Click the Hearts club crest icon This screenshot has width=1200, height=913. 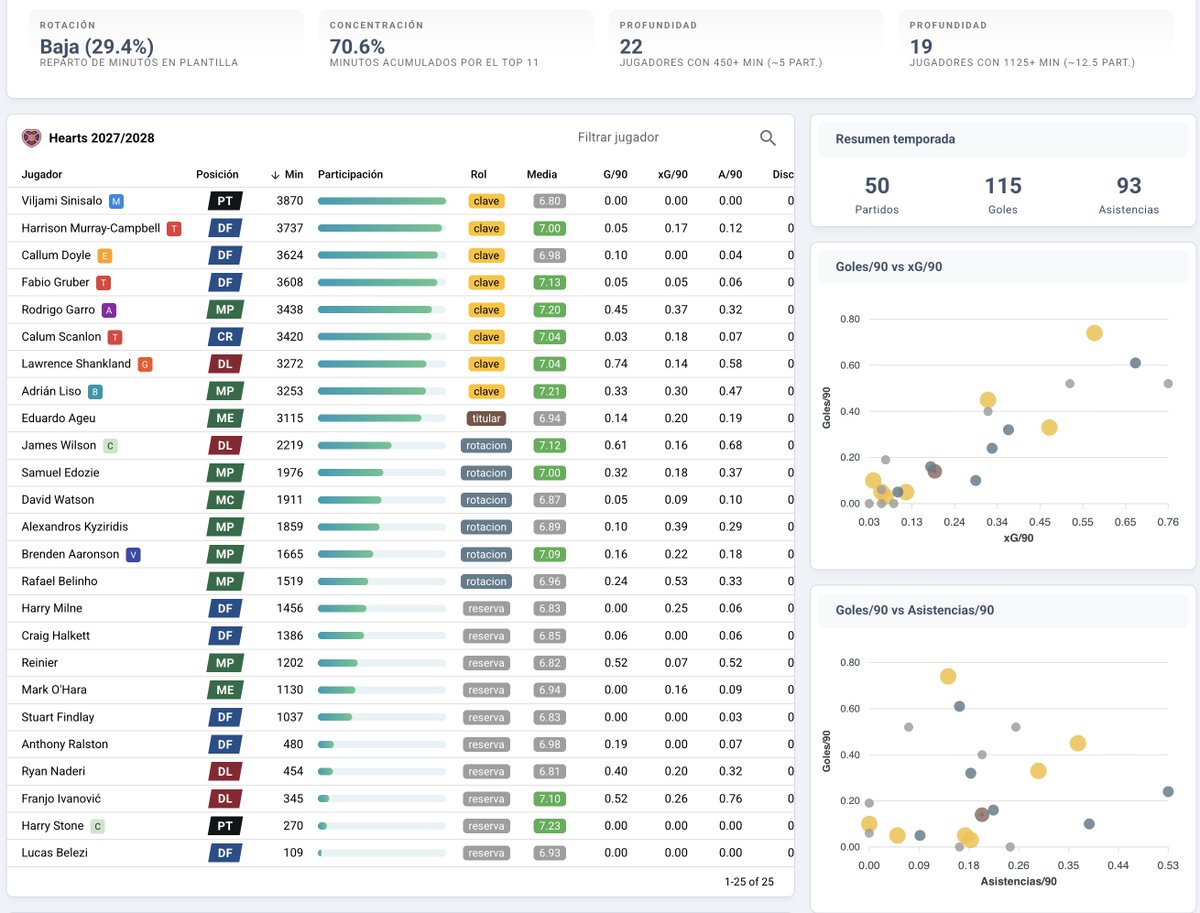click(x=32, y=138)
